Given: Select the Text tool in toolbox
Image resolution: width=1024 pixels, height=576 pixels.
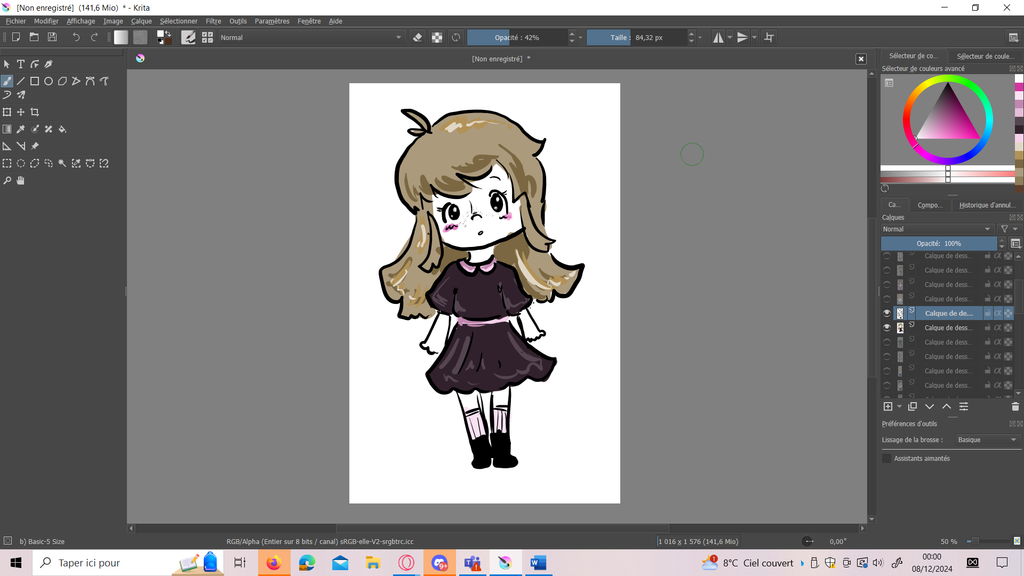Looking at the screenshot, I should pos(20,64).
